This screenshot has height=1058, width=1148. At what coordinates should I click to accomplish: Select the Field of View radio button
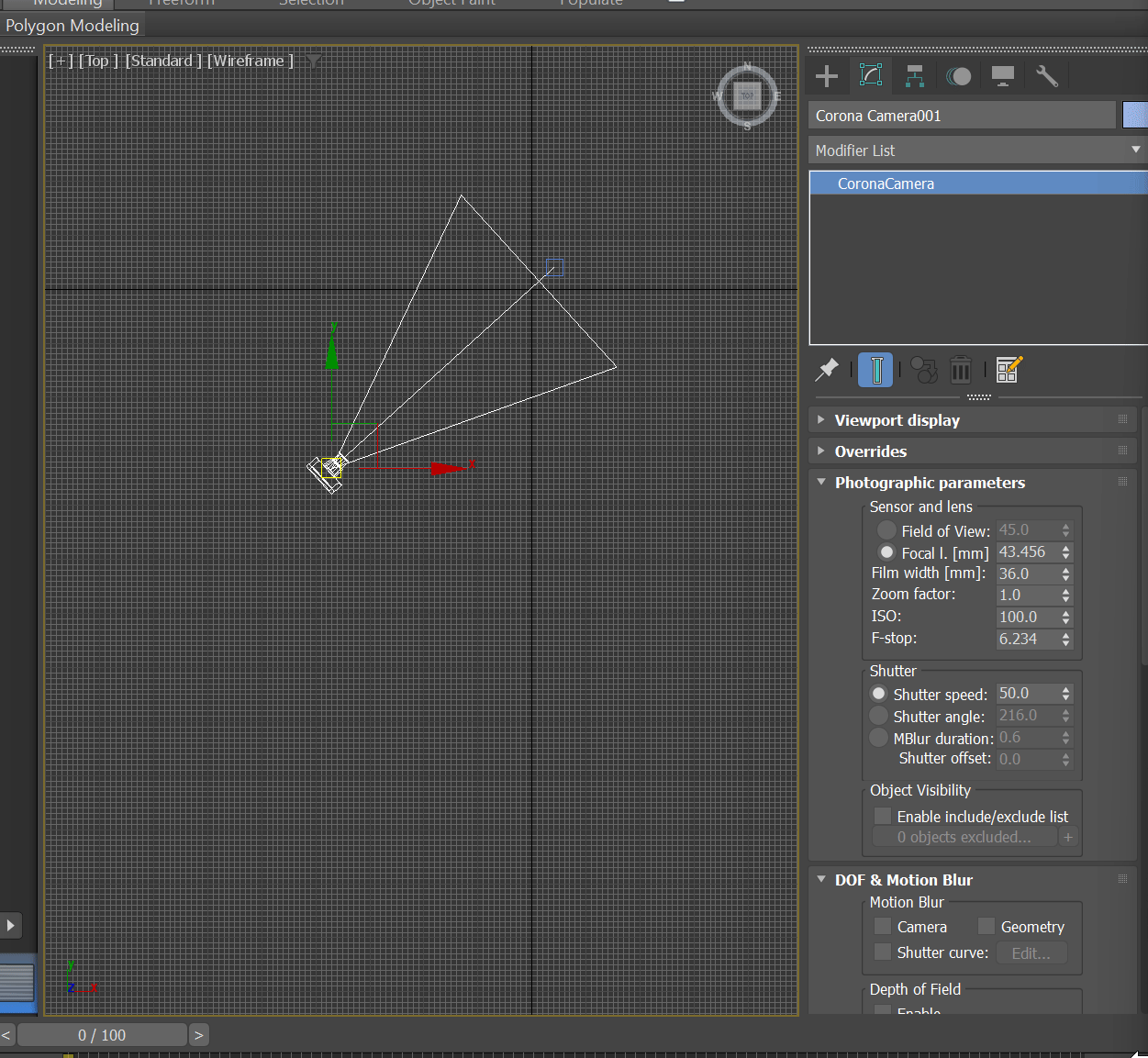886,530
